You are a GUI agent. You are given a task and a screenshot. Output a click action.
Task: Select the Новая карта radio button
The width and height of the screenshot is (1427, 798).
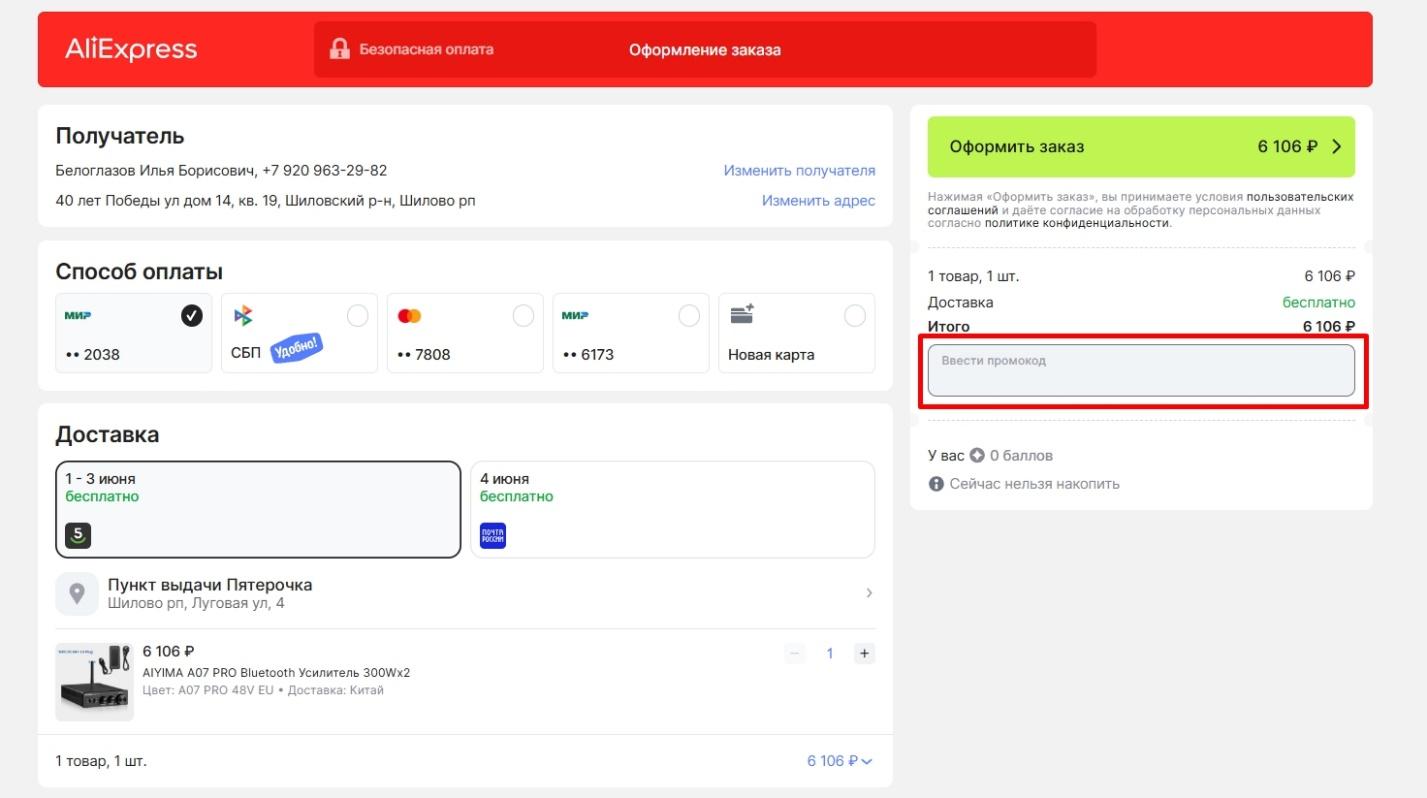tap(855, 316)
